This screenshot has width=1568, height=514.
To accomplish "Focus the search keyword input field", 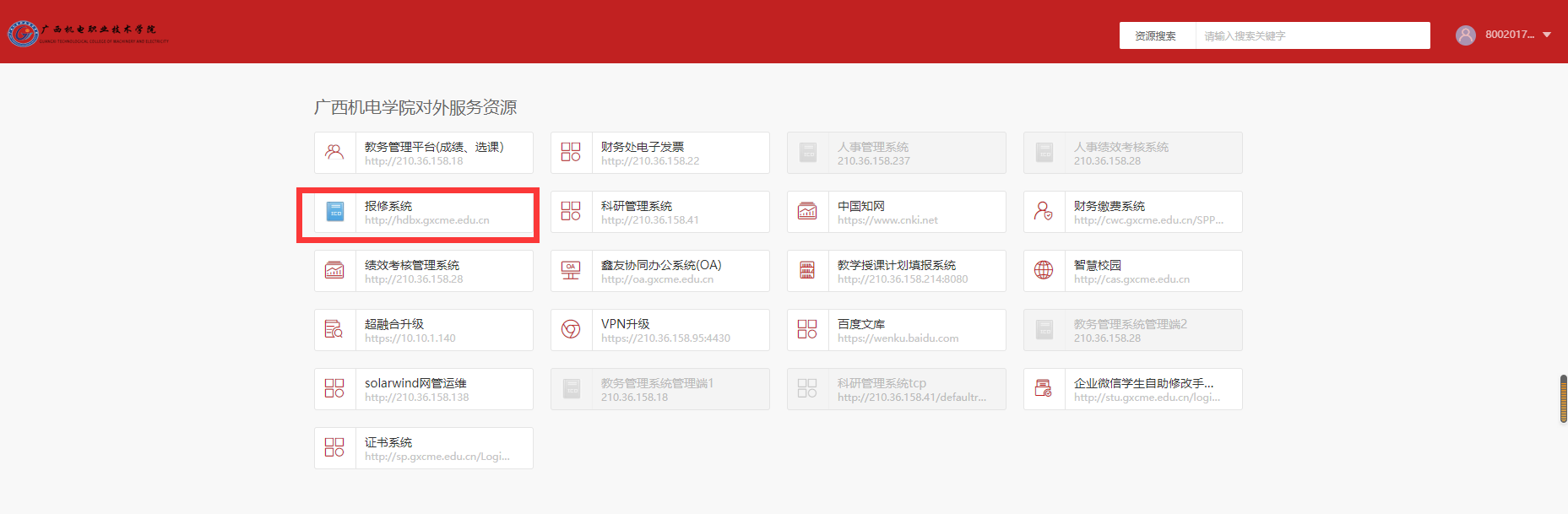I will [x=1311, y=36].
